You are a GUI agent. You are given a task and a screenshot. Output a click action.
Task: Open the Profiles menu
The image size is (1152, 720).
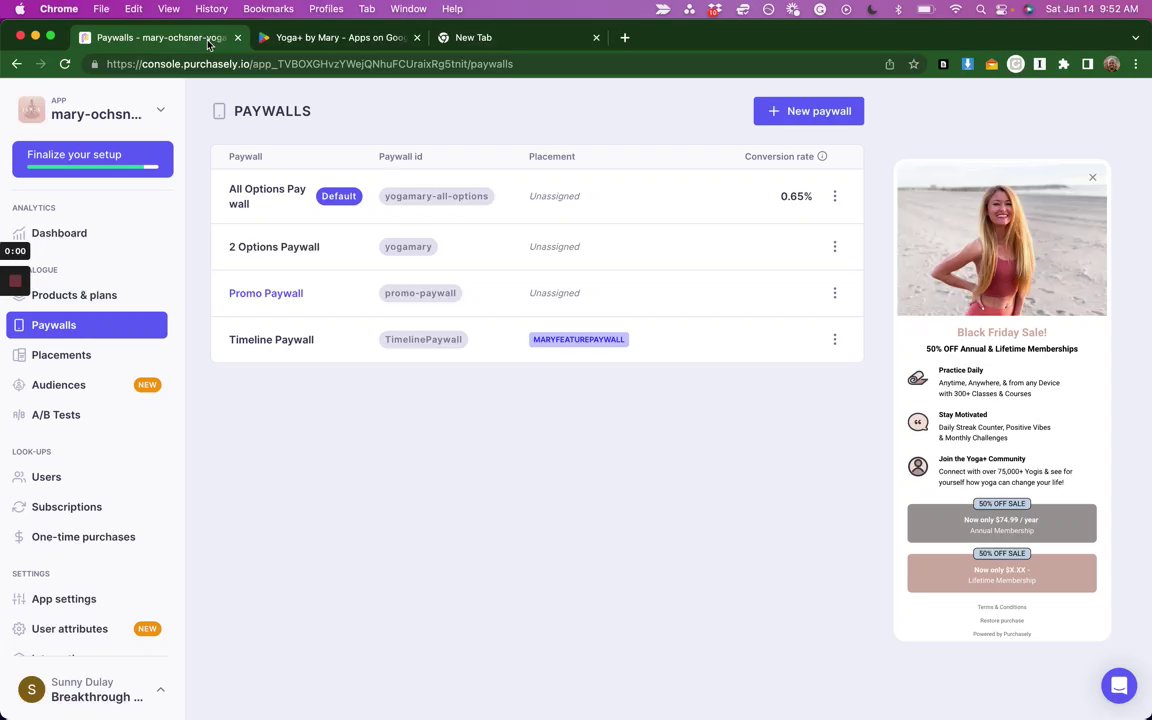coord(325,9)
